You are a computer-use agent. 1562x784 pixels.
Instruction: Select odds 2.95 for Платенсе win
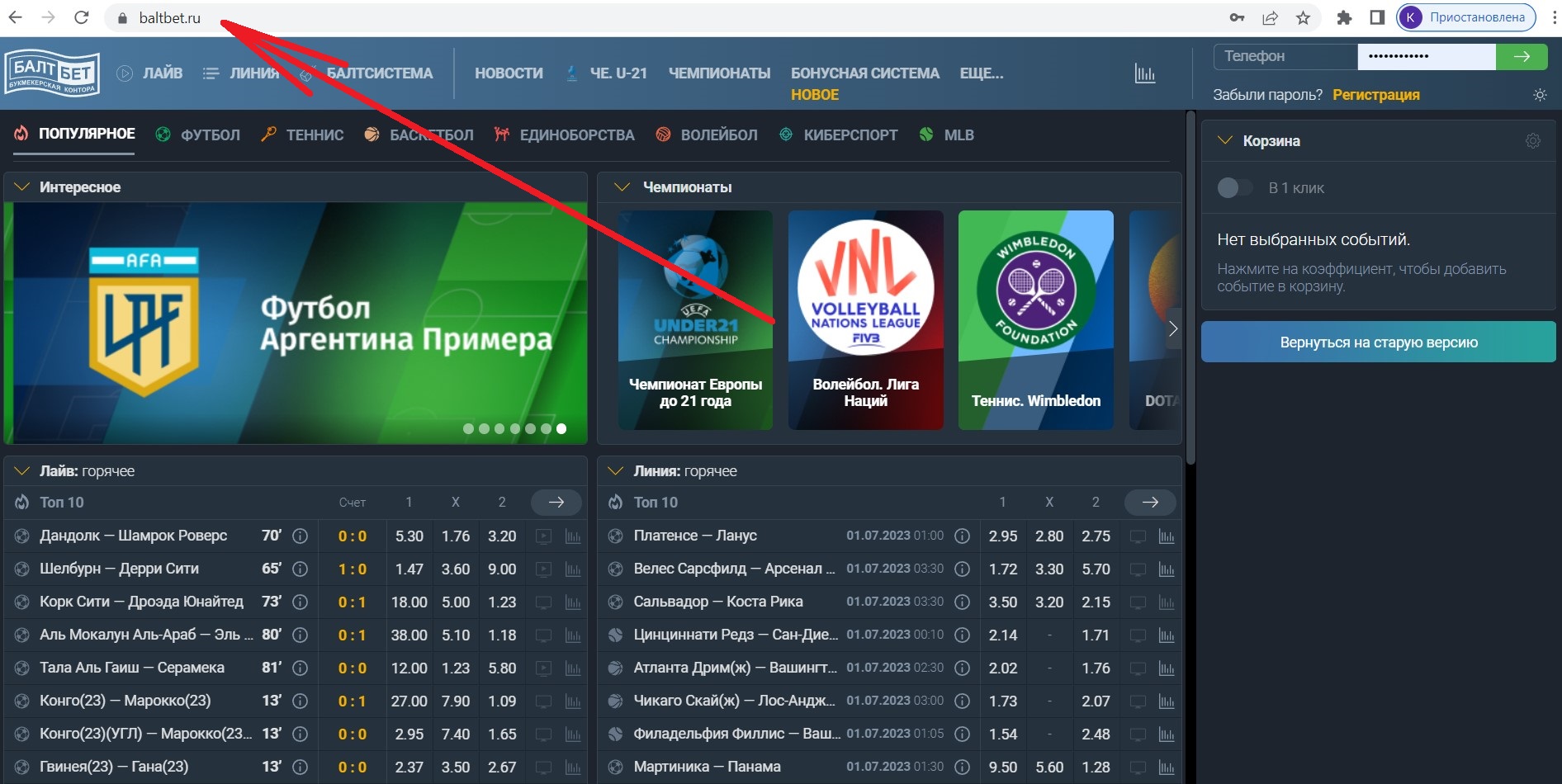click(x=1002, y=536)
